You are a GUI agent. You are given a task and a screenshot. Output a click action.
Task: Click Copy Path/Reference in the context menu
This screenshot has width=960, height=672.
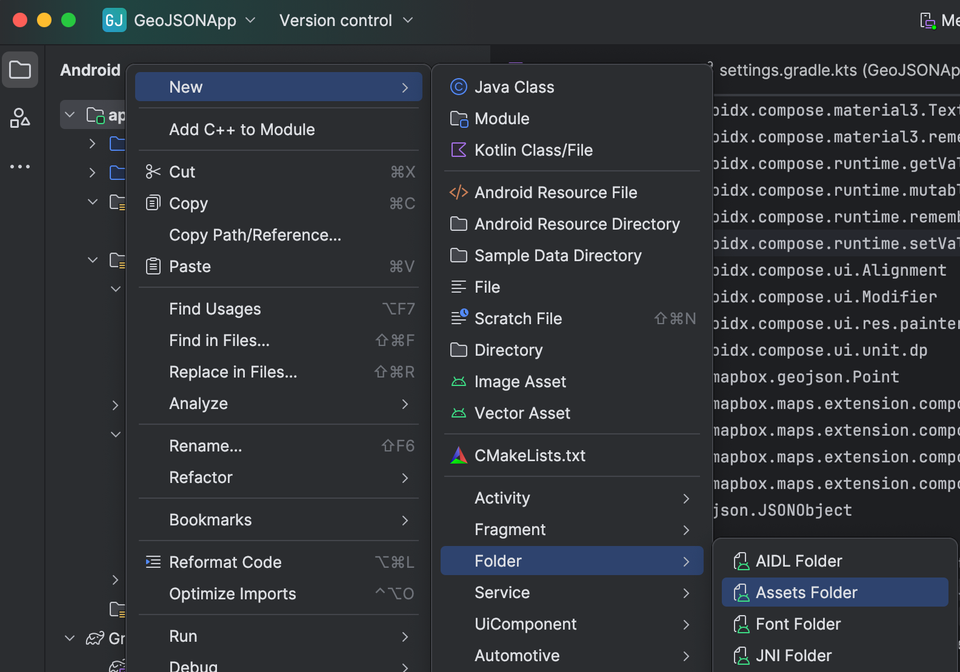[255, 235]
